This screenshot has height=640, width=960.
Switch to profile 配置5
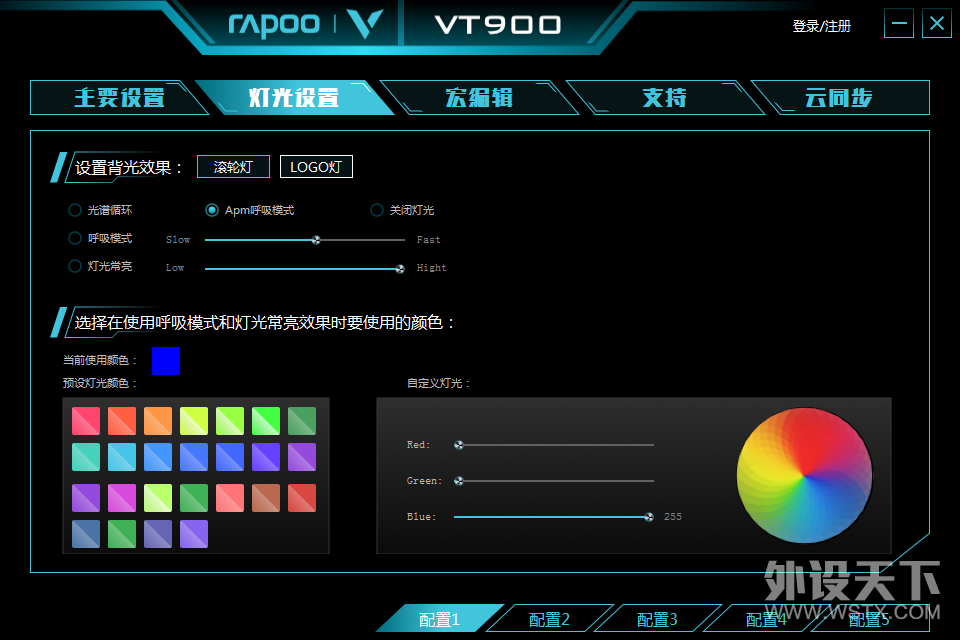869,619
